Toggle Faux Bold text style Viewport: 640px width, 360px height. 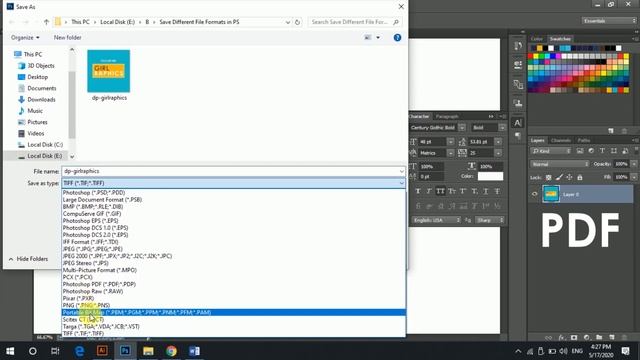(x=418, y=191)
